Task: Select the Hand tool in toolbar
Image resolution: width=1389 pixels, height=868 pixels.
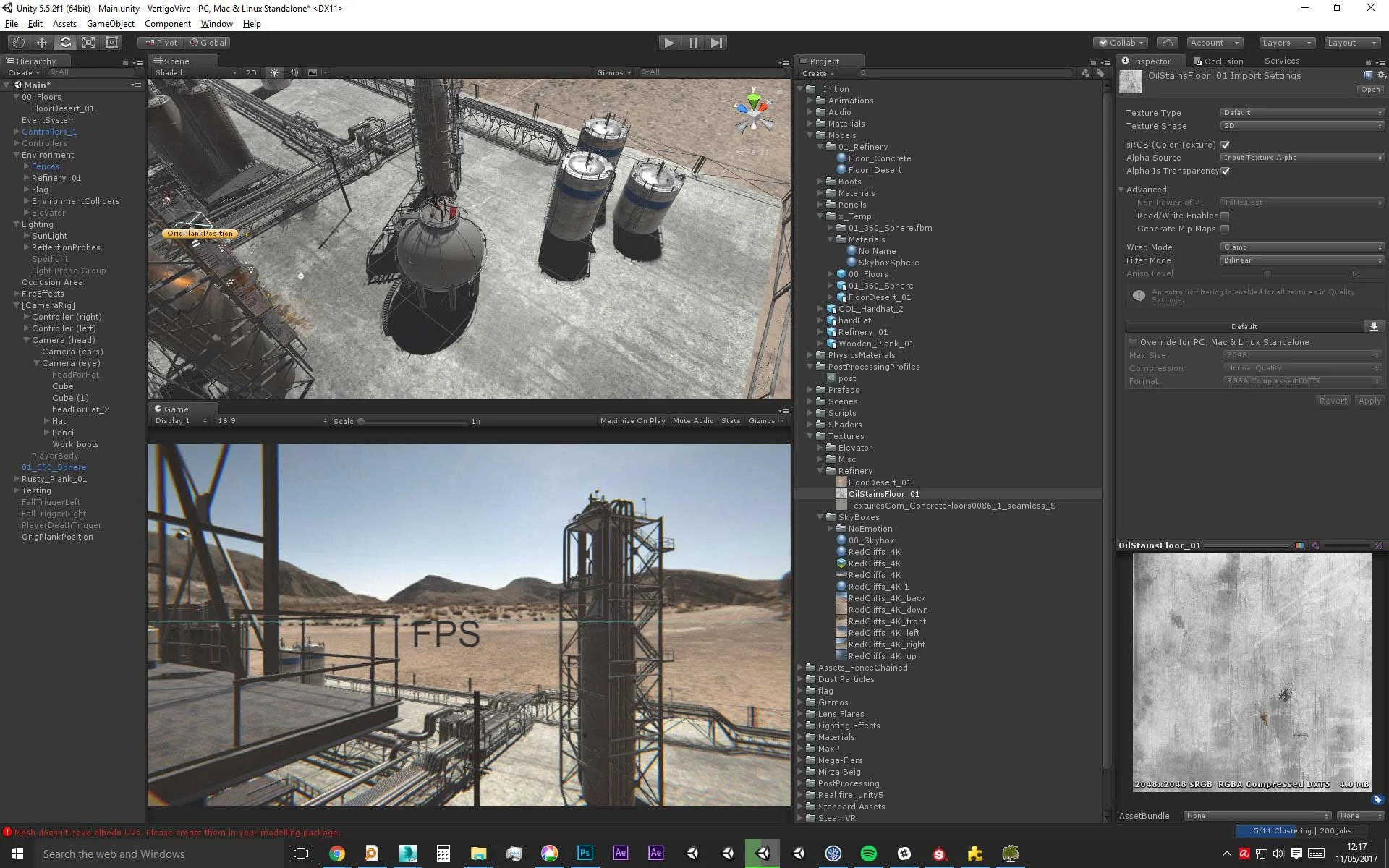Action: tap(18, 43)
